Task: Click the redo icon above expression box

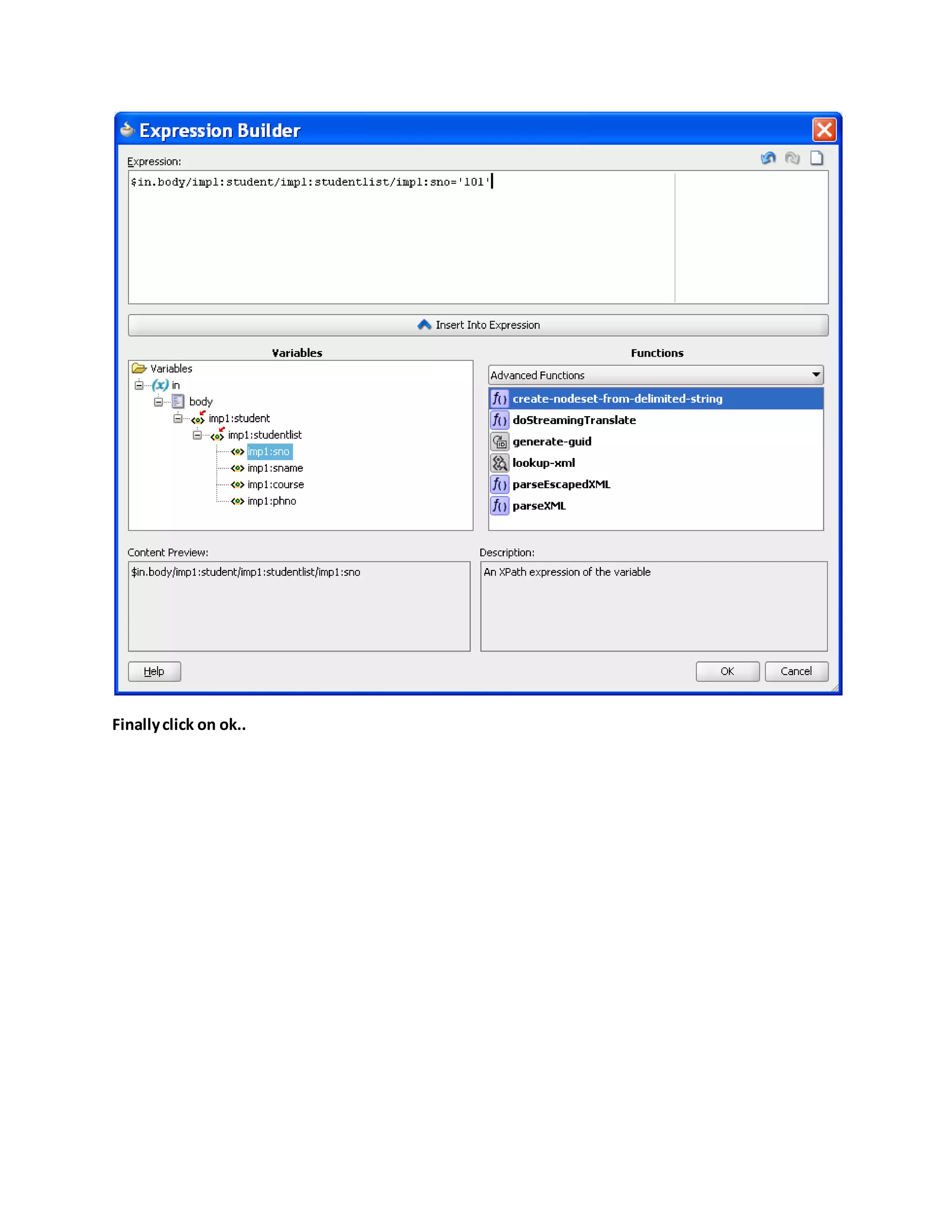Action: 792,159
